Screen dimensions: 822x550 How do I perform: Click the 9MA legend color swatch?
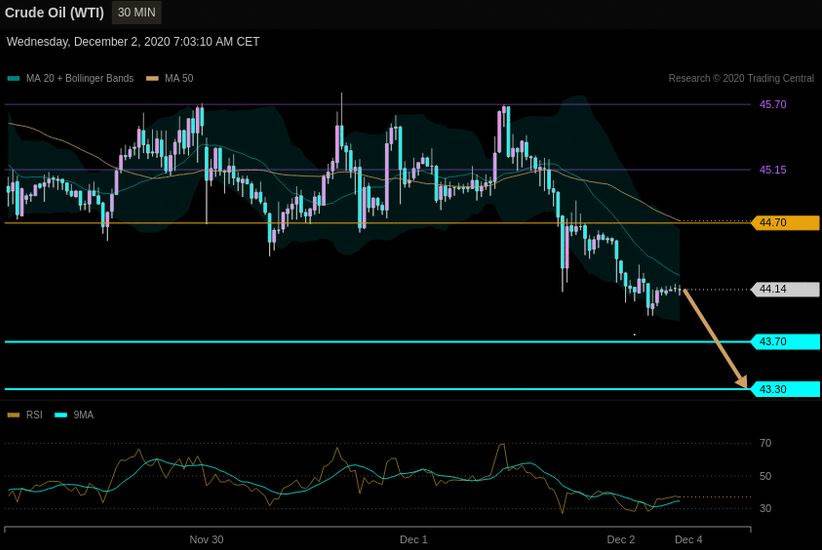click(61, 415)
